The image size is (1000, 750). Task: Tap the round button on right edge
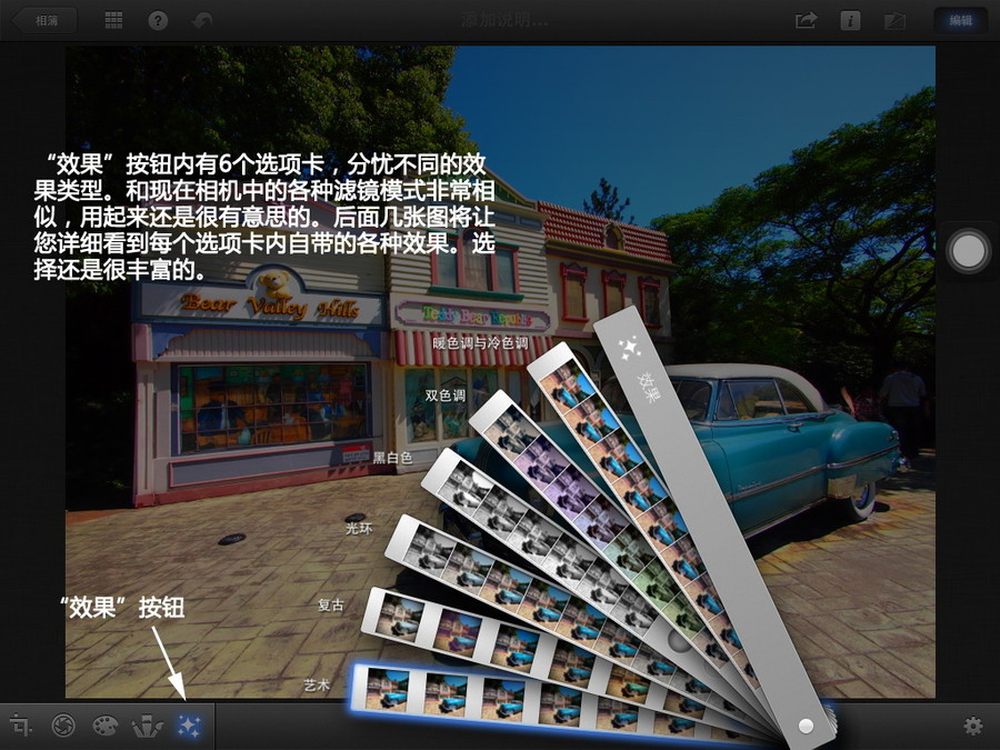967,252
